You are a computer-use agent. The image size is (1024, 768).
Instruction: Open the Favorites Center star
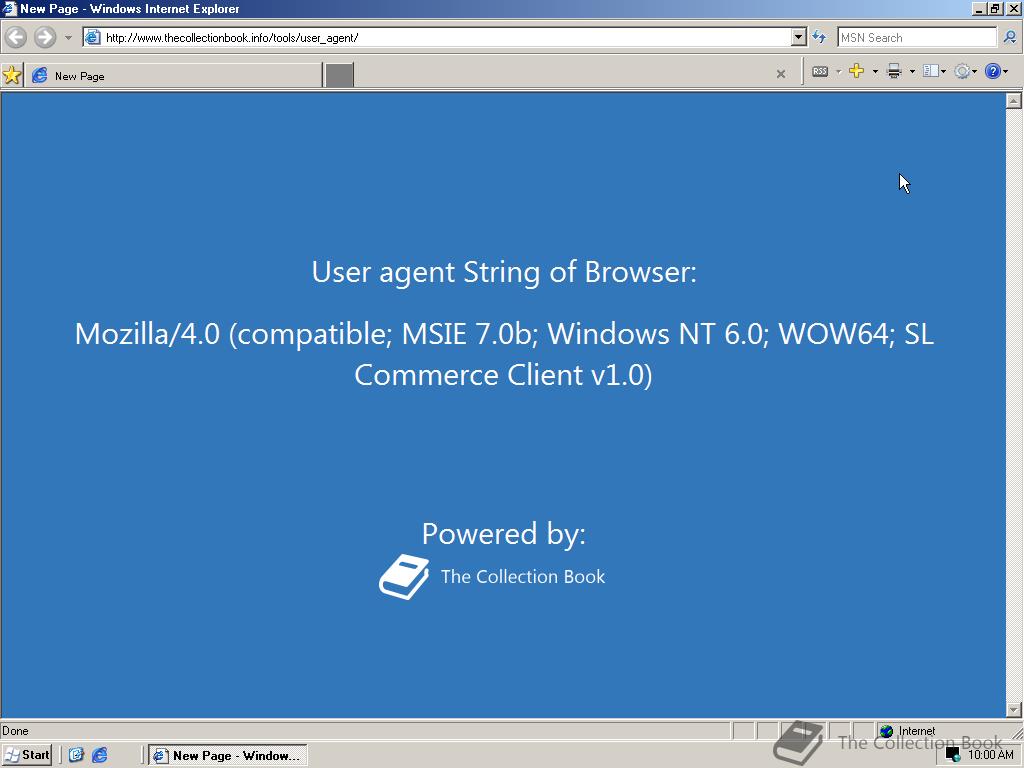pyautogui.click(x=12, y=75)
